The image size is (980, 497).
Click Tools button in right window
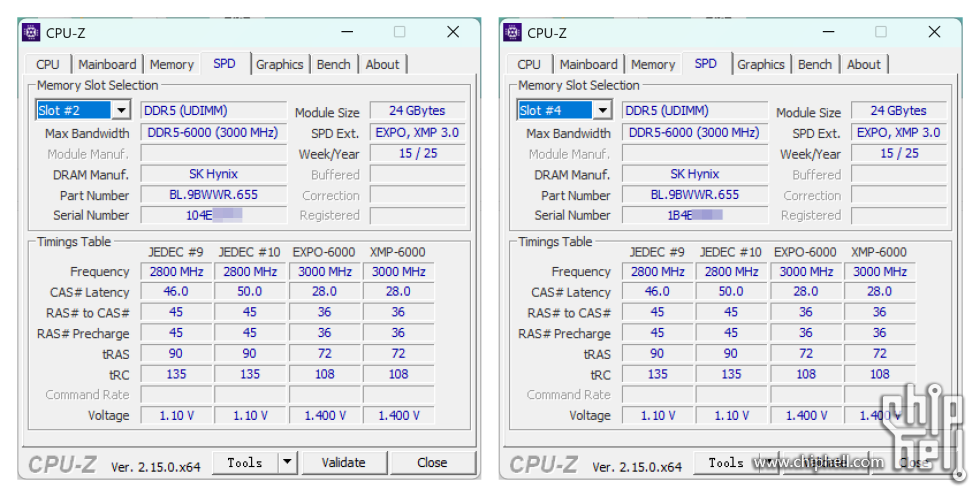tap(726, 463)
